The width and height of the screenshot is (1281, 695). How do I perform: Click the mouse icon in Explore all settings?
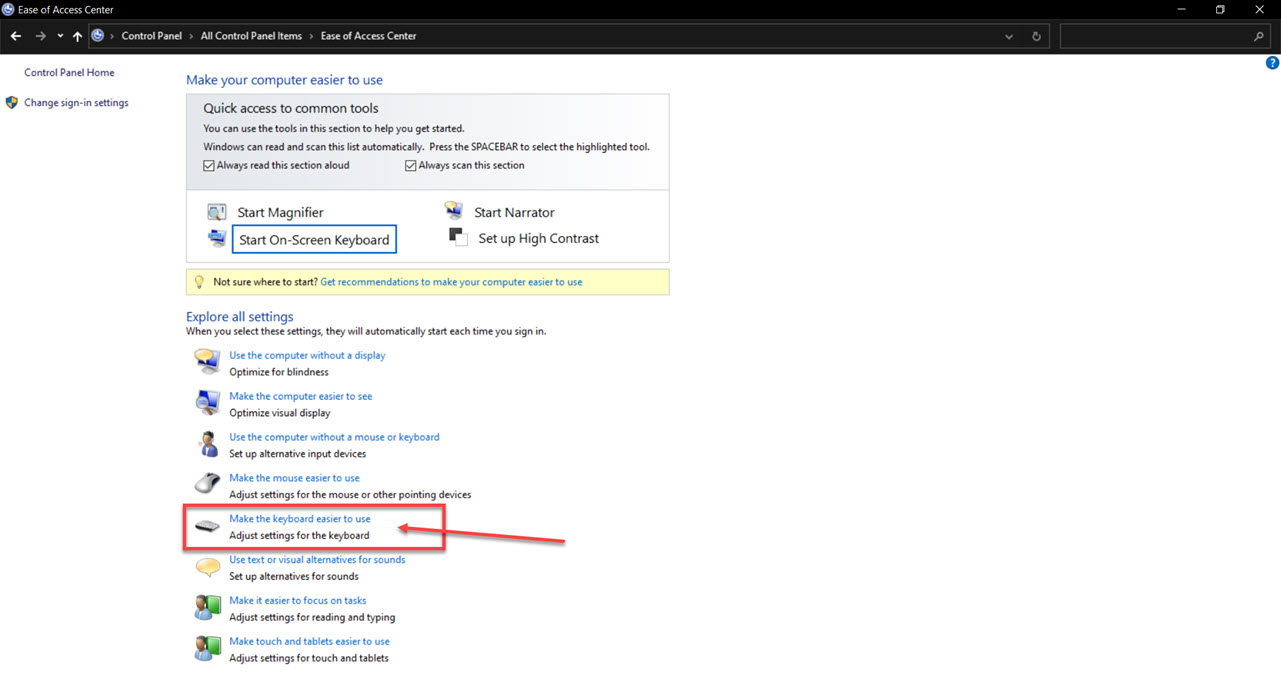[x=207, y=484]
